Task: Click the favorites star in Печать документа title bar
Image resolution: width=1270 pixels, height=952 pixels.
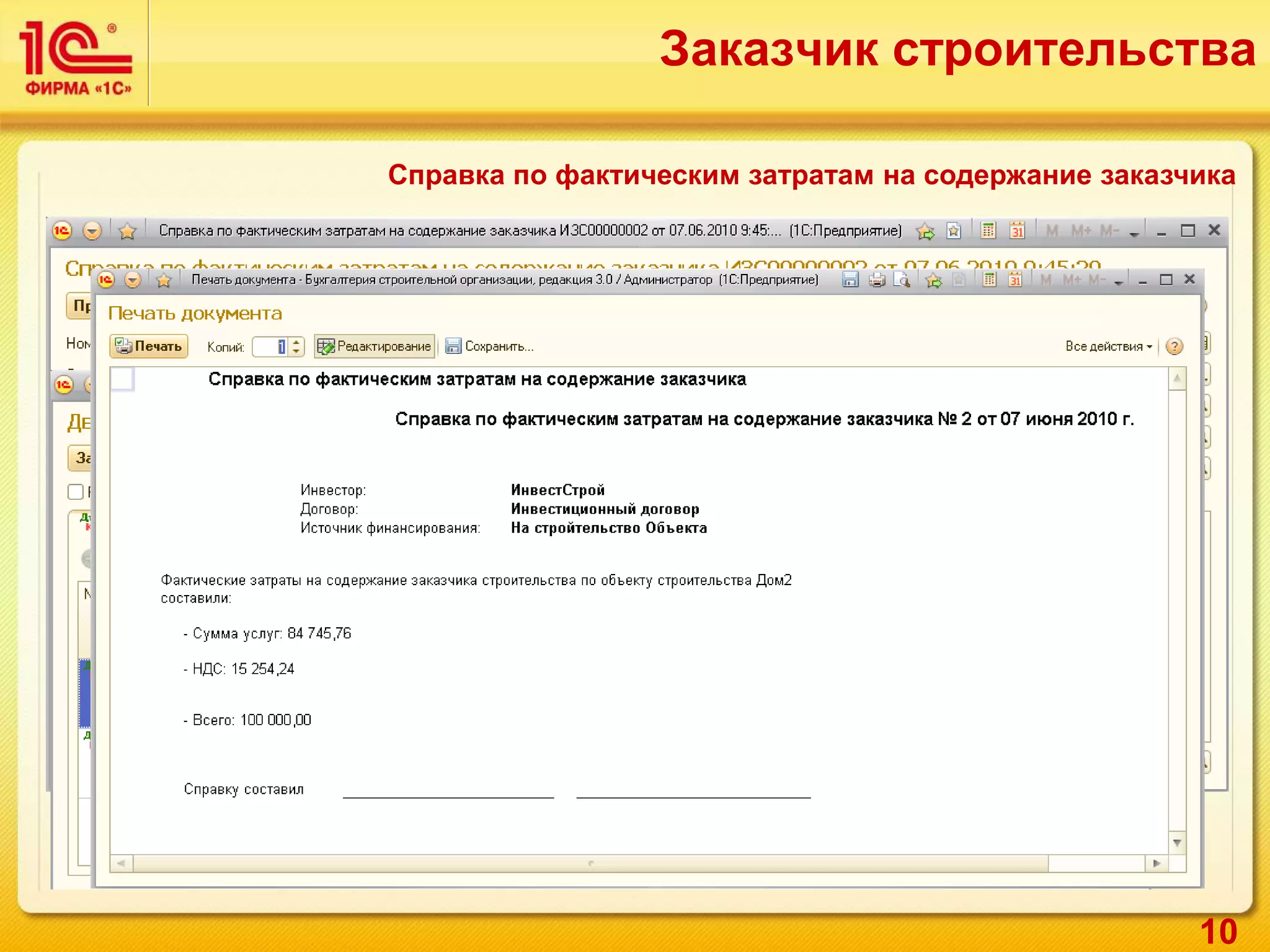Action: point(164,280)
